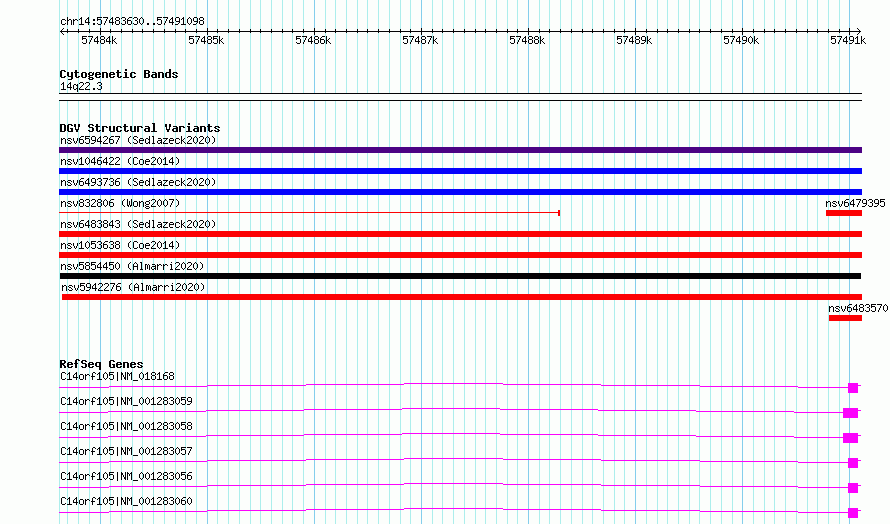Click the nsv6483570 variant label
This screenshot has height=524, width=890.
pyautogui.click(x=858, y=308)
